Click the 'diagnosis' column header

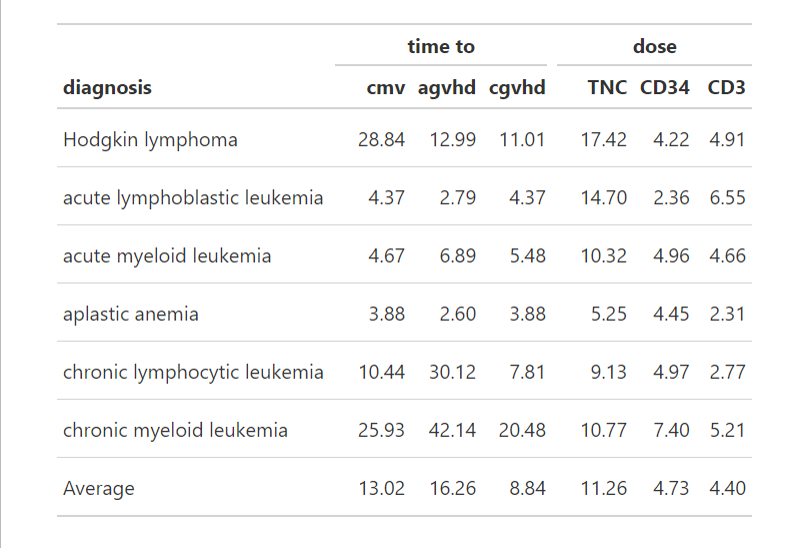point(108,88)
